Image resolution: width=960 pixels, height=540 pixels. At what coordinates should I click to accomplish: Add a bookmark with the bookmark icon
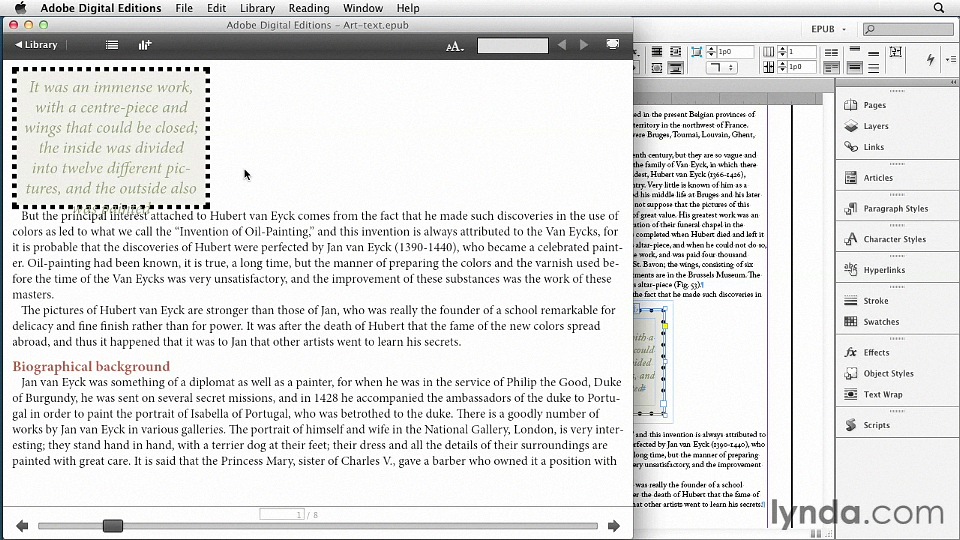[144, 45]
